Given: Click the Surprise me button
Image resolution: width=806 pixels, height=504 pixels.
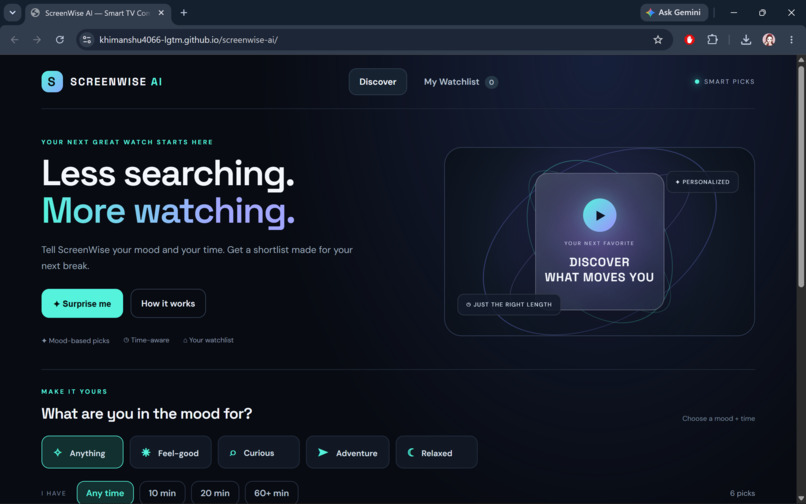Looking at the screenshot, I should 82,303.
